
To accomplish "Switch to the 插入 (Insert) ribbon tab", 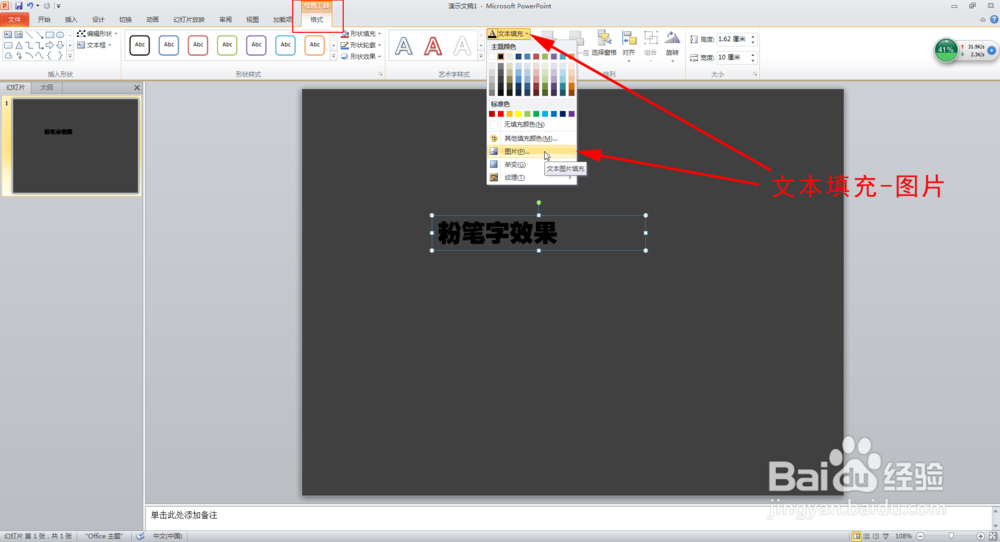I will [x=71, y=20].
